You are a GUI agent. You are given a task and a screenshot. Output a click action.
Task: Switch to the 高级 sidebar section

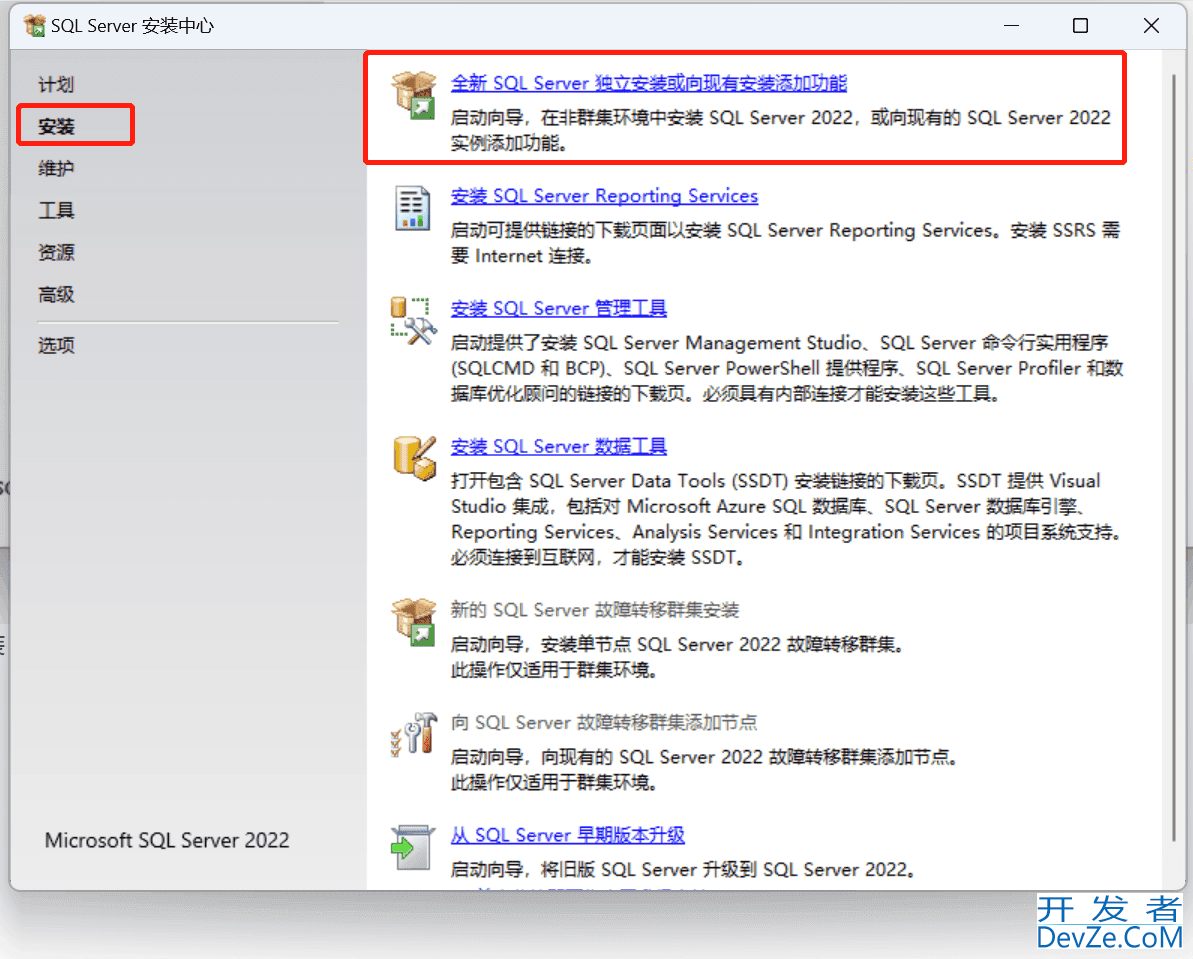[x=56, y=295]
